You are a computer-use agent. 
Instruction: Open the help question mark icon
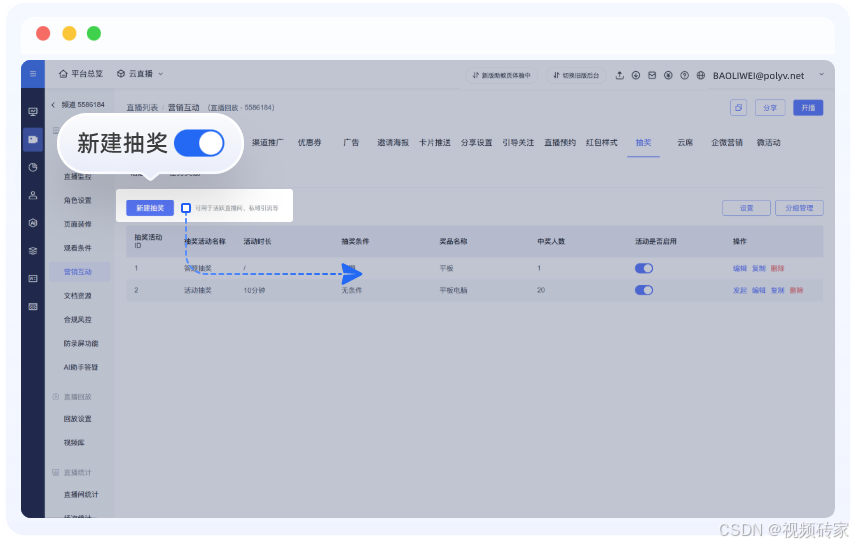[x=684, y=76]
